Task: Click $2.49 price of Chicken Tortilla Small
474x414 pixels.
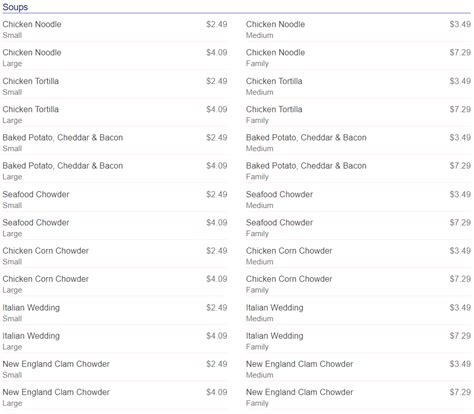Action: pos(217,81)
